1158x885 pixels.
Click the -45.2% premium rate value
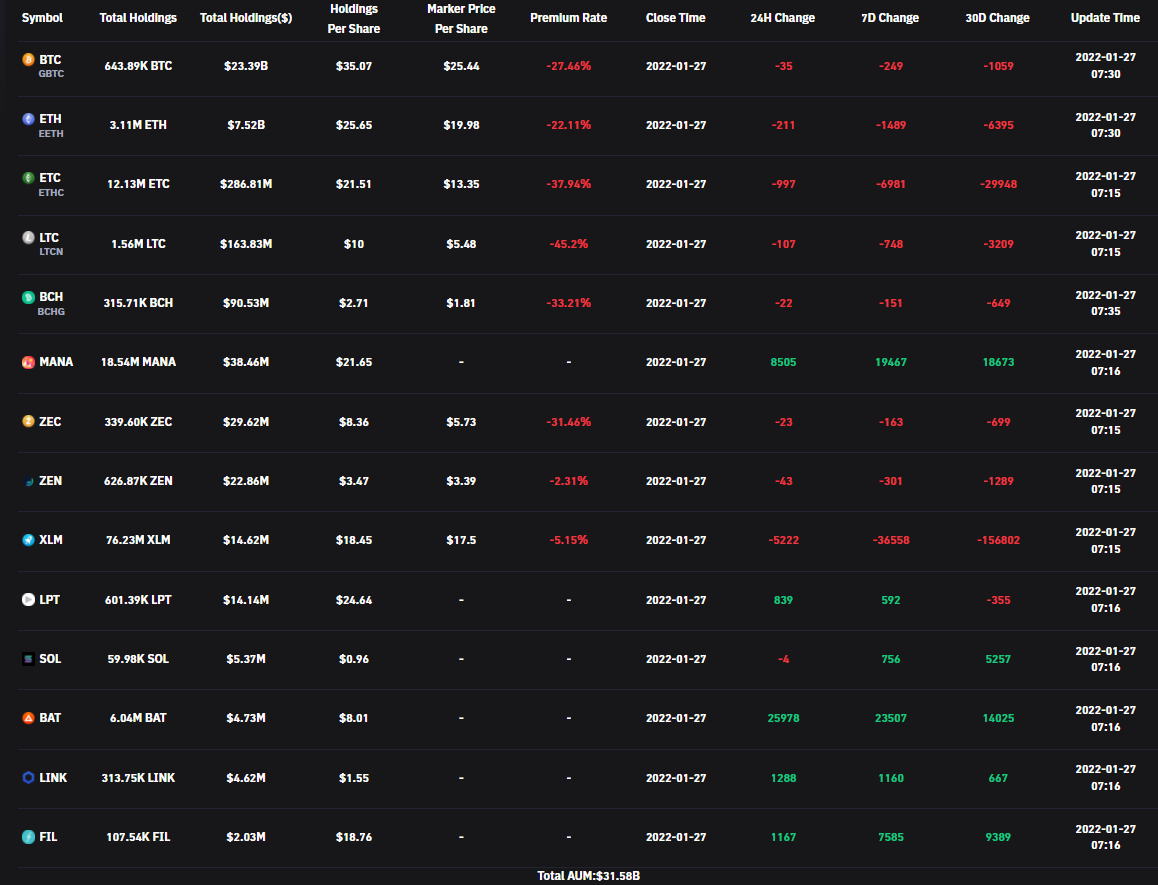(569, 244)
